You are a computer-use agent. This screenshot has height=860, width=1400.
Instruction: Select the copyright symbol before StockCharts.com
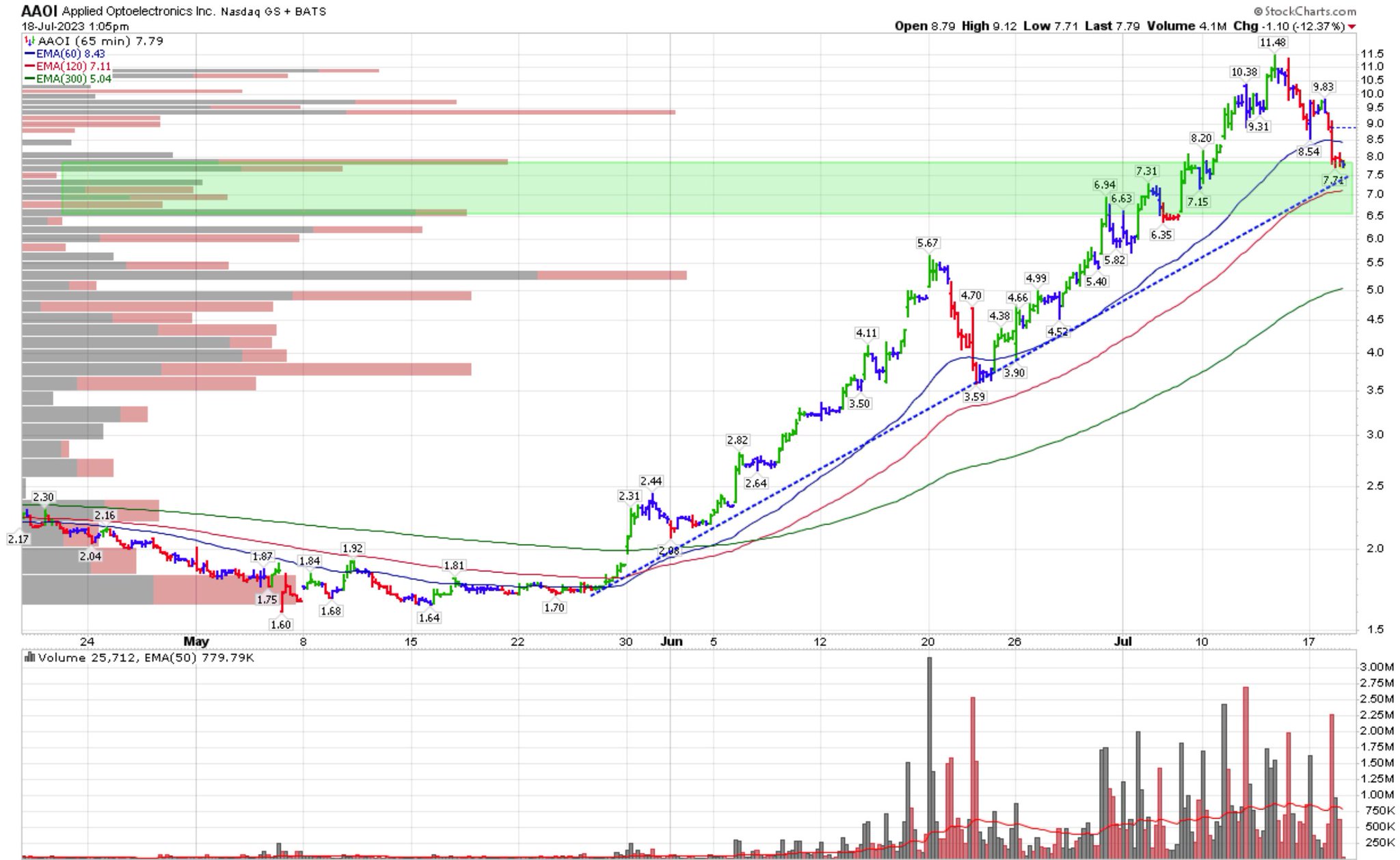(1259, 11)
